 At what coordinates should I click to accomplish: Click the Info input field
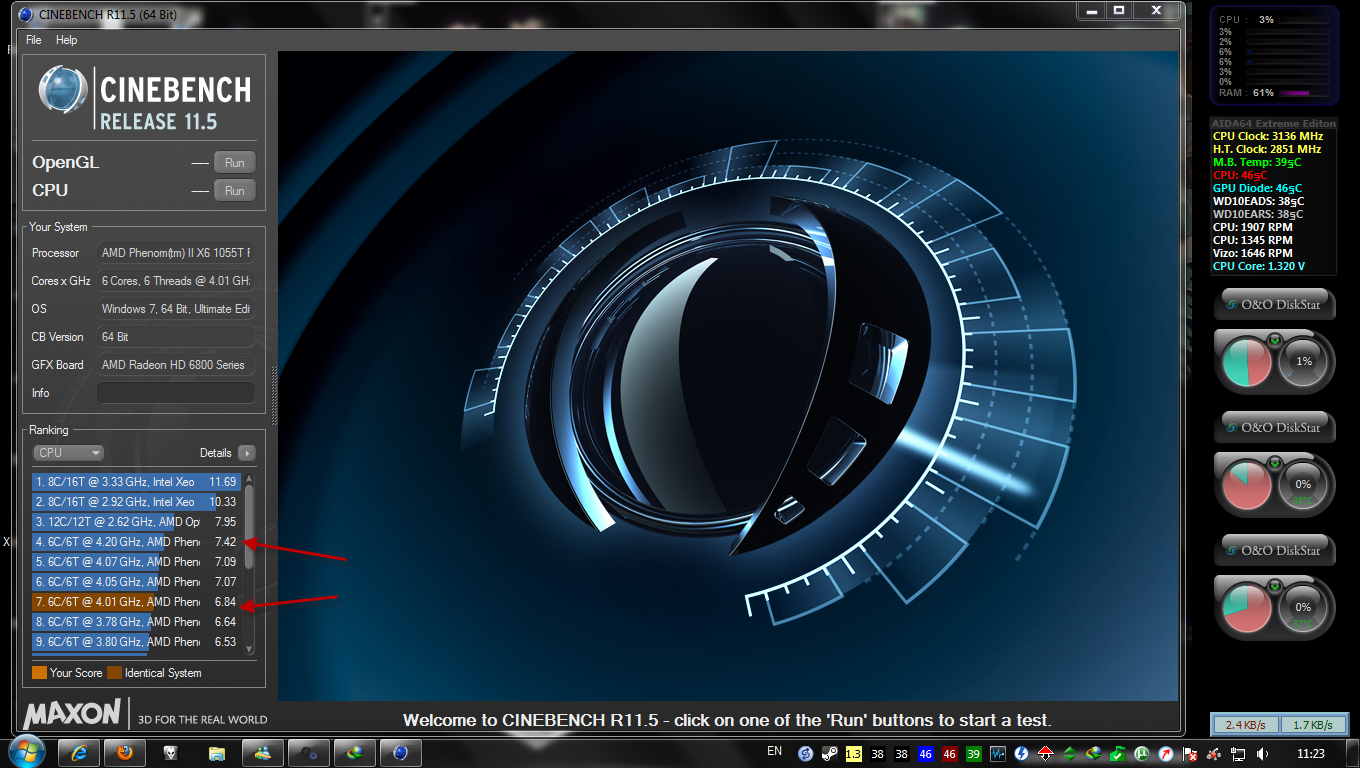(x=176, y=393)
